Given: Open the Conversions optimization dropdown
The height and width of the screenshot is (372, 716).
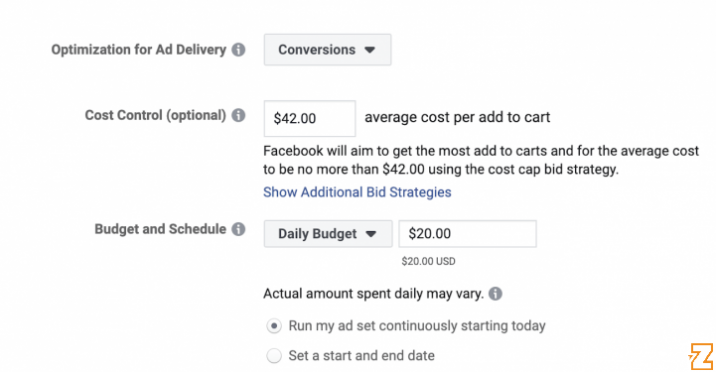Looking at the screenshot, I should pyautogui.click(x=327, y=50).
